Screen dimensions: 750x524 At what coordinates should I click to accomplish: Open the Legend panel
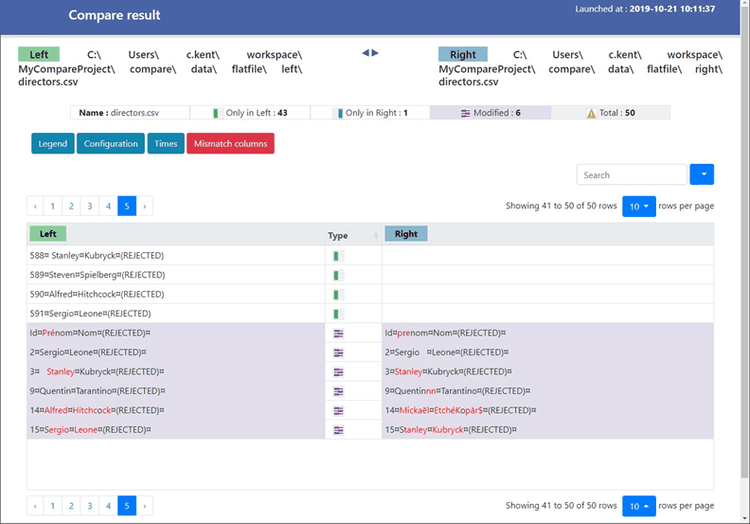point(53,143)
